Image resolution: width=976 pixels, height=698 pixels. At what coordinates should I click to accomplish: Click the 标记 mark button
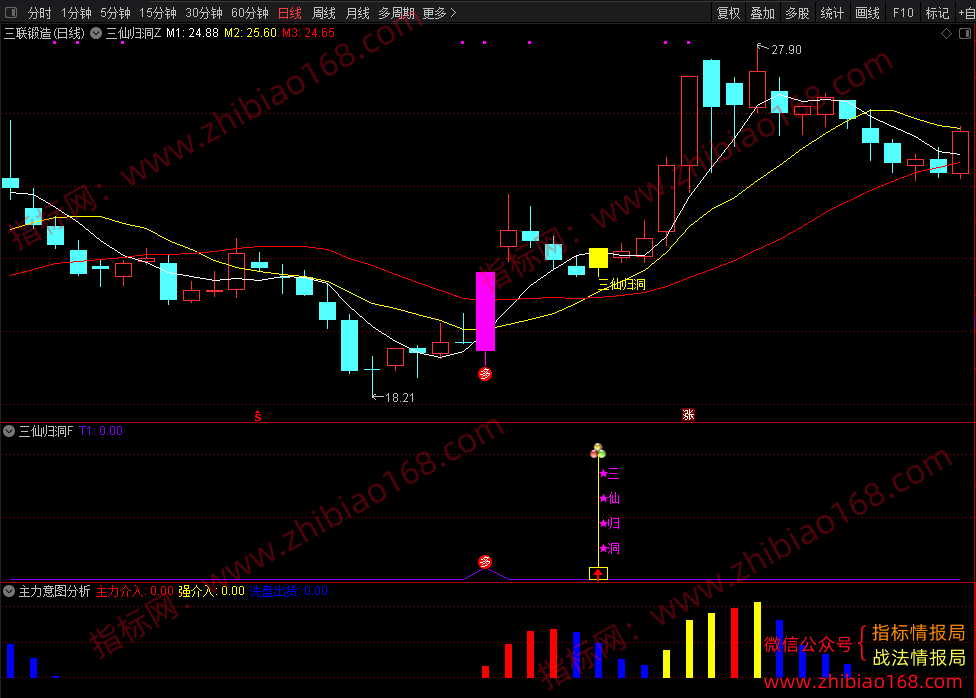coord(937,13)
